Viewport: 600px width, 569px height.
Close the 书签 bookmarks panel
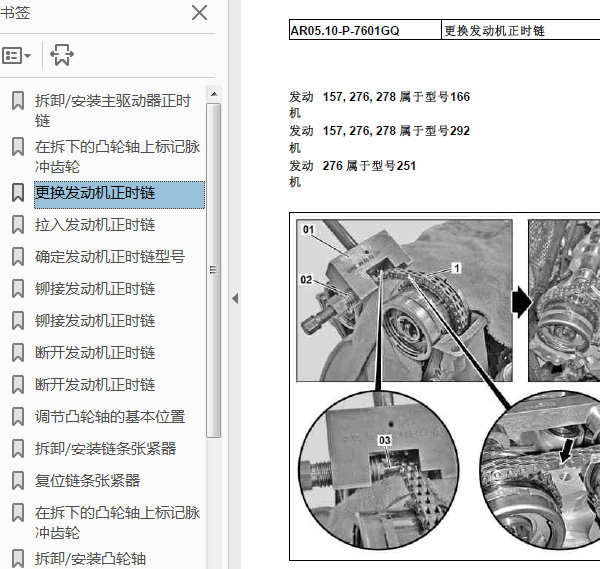coord(199,13)
